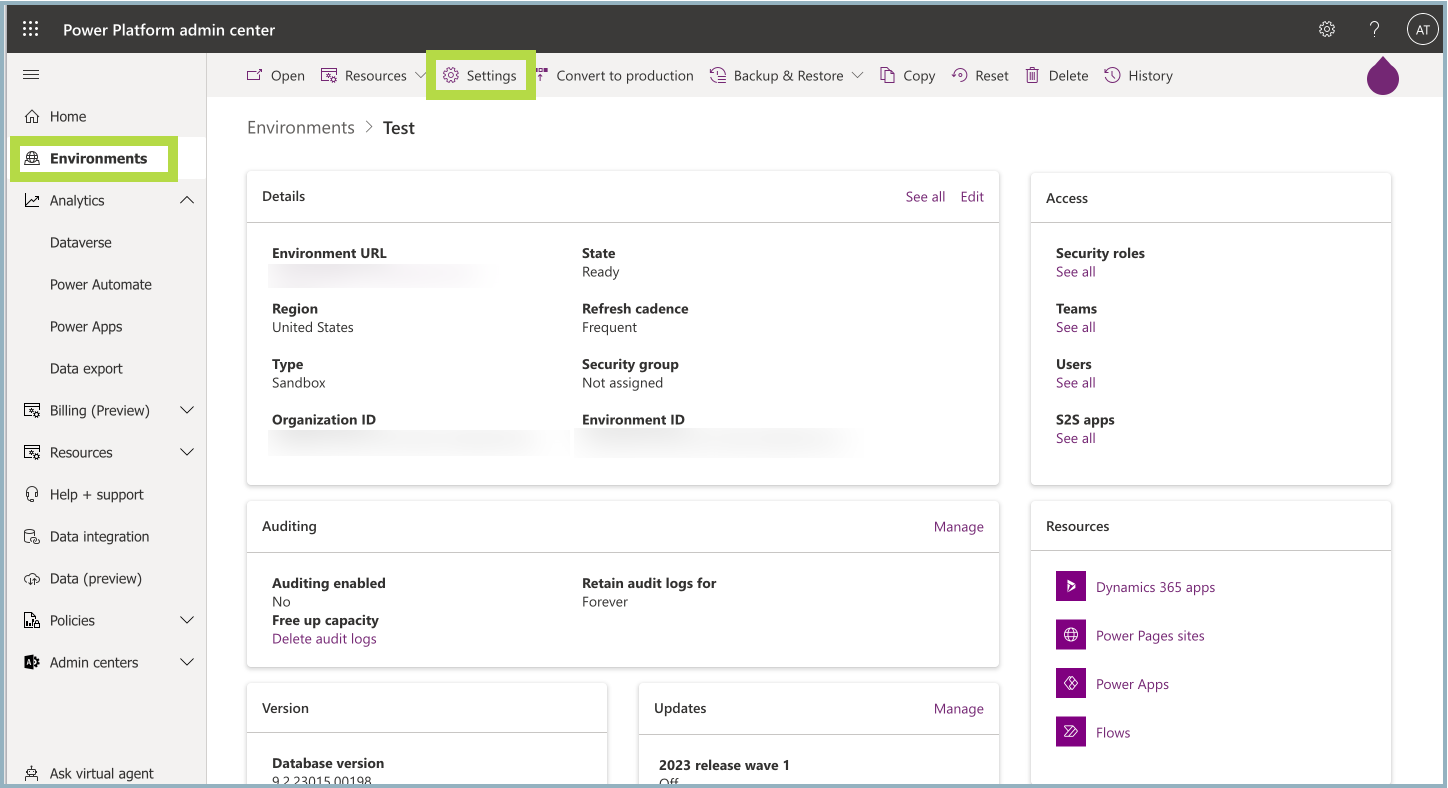Click the Environments breadcrumb link

(x=301, y=128)
